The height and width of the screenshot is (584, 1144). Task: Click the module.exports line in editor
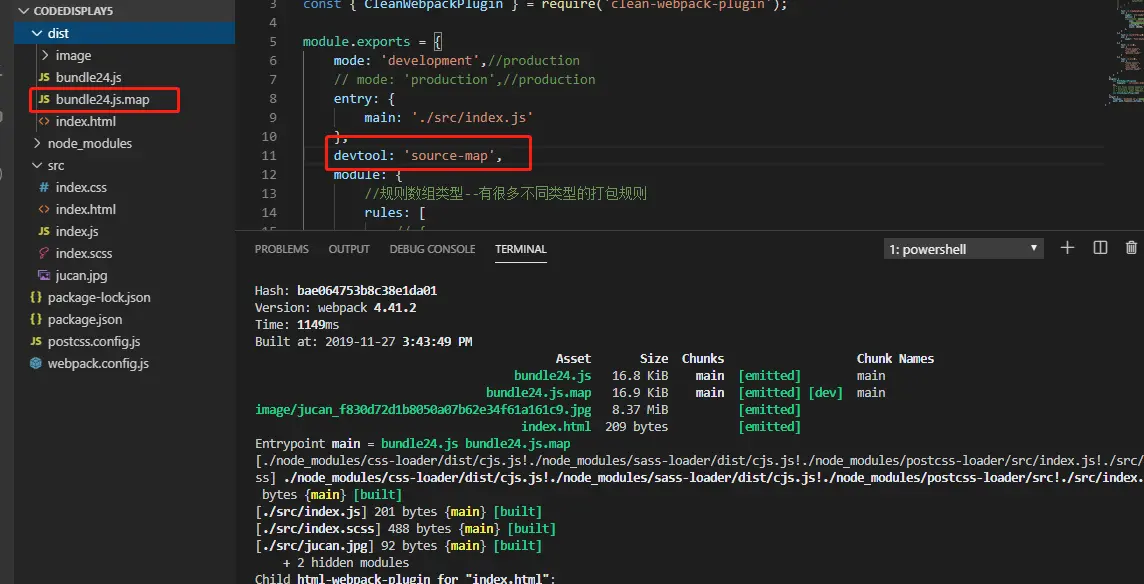tap(372, 42)
